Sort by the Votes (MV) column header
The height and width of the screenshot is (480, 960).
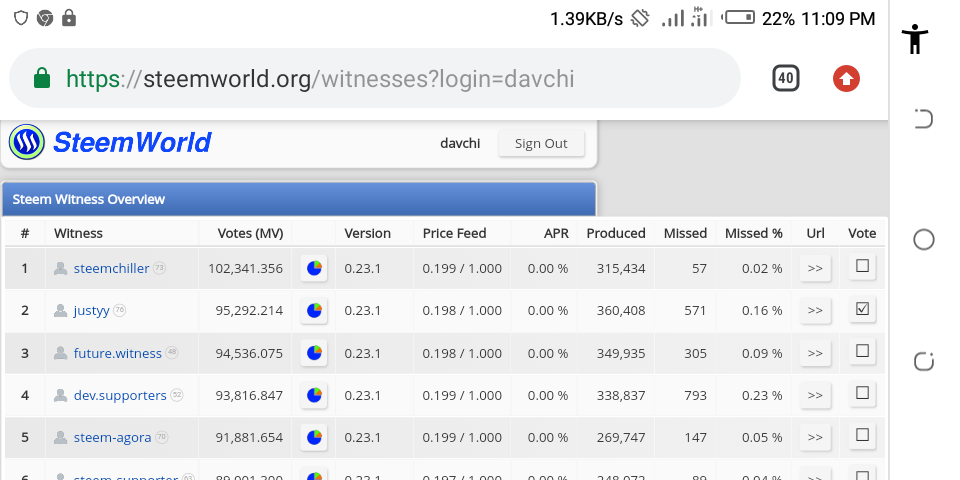point(250,233)
